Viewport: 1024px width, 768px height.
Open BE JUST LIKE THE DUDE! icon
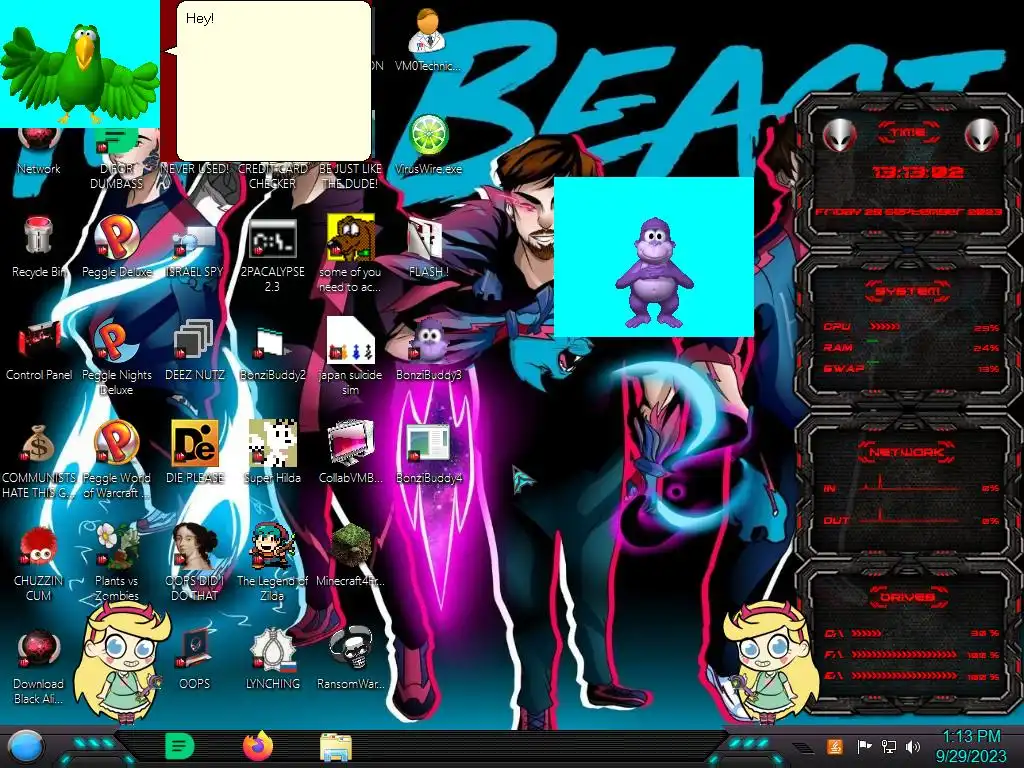click(350, 176)
